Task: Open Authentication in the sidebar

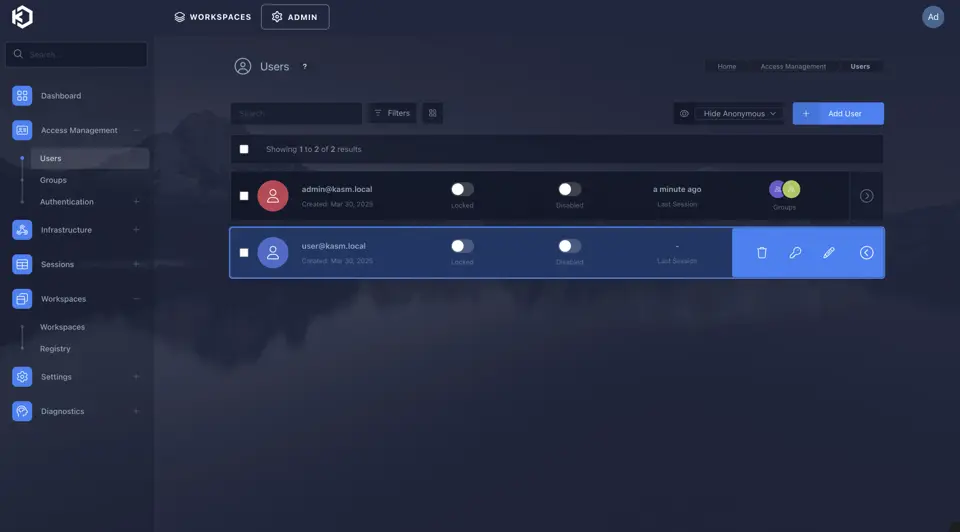Action: pos(67,202)
